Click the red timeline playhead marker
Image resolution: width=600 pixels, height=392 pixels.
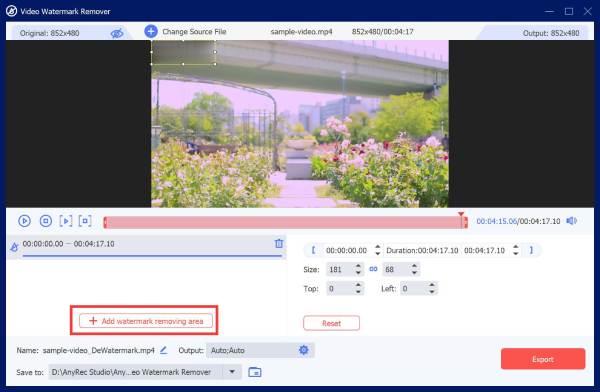coord(461,215)
